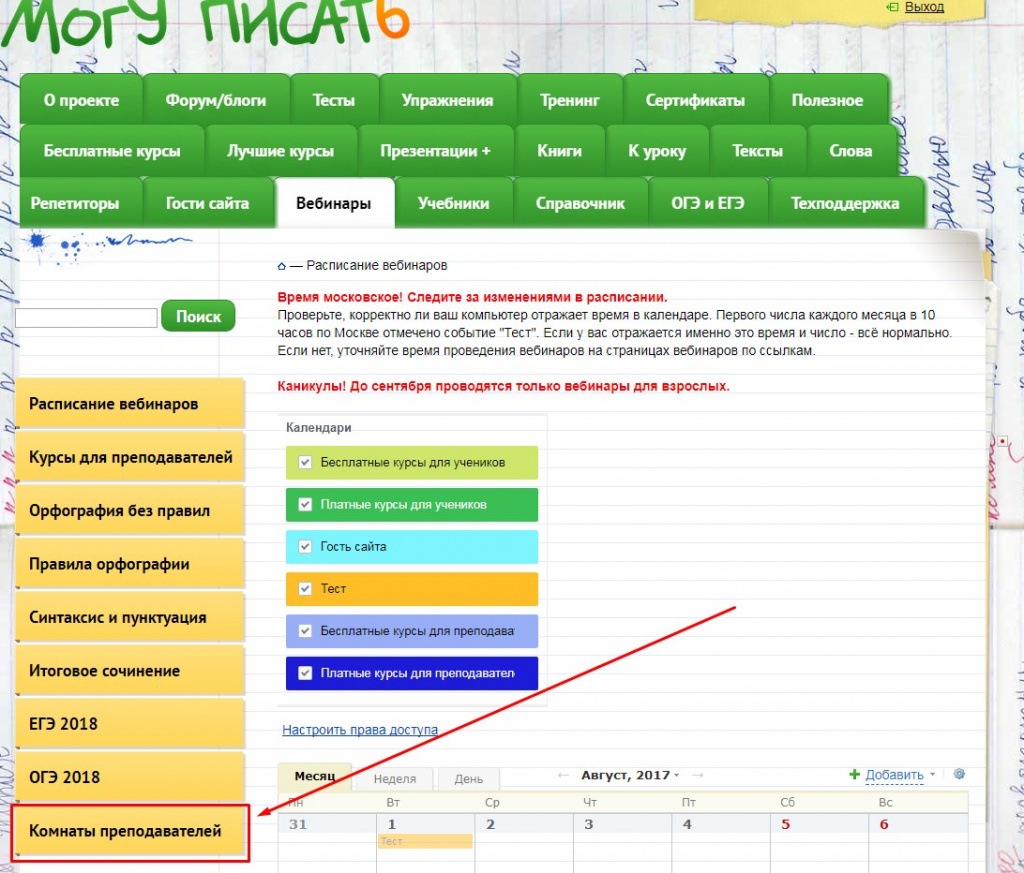The image size is (1024, 873).
Task: Uncheck the Тест calendar checkbox
Action: (305, 589)
